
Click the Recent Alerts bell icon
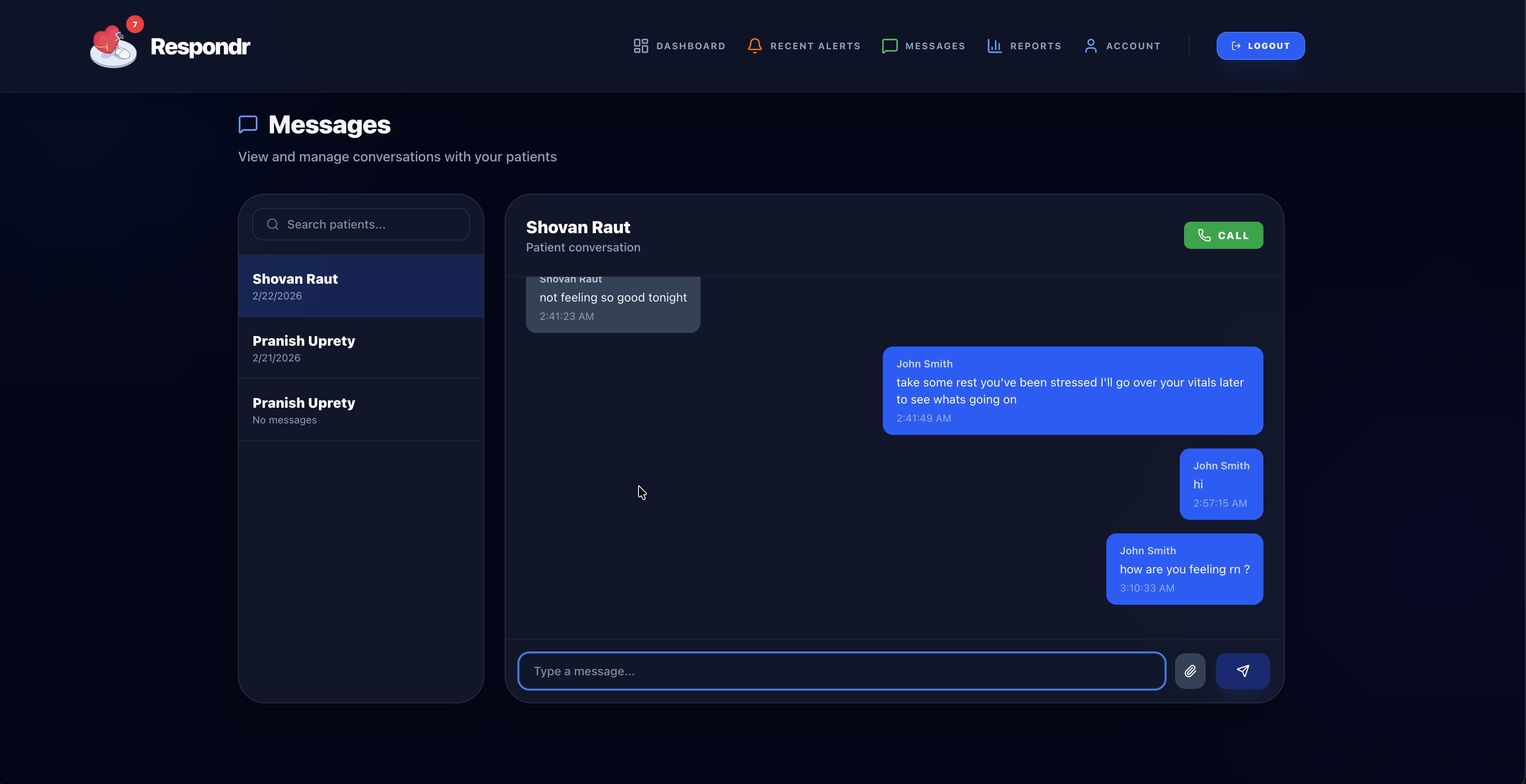(x=754, y=46)
